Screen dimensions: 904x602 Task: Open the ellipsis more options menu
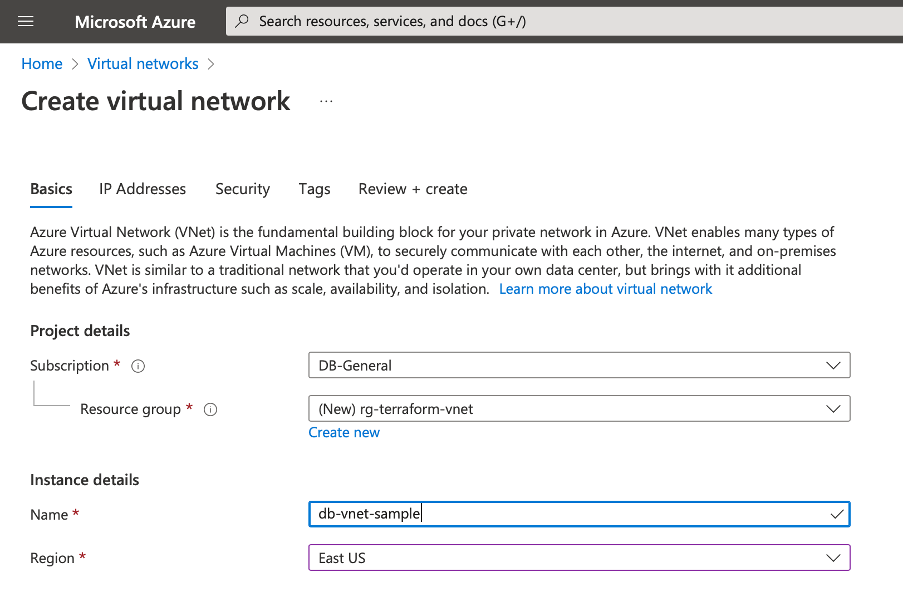(326, 101)
